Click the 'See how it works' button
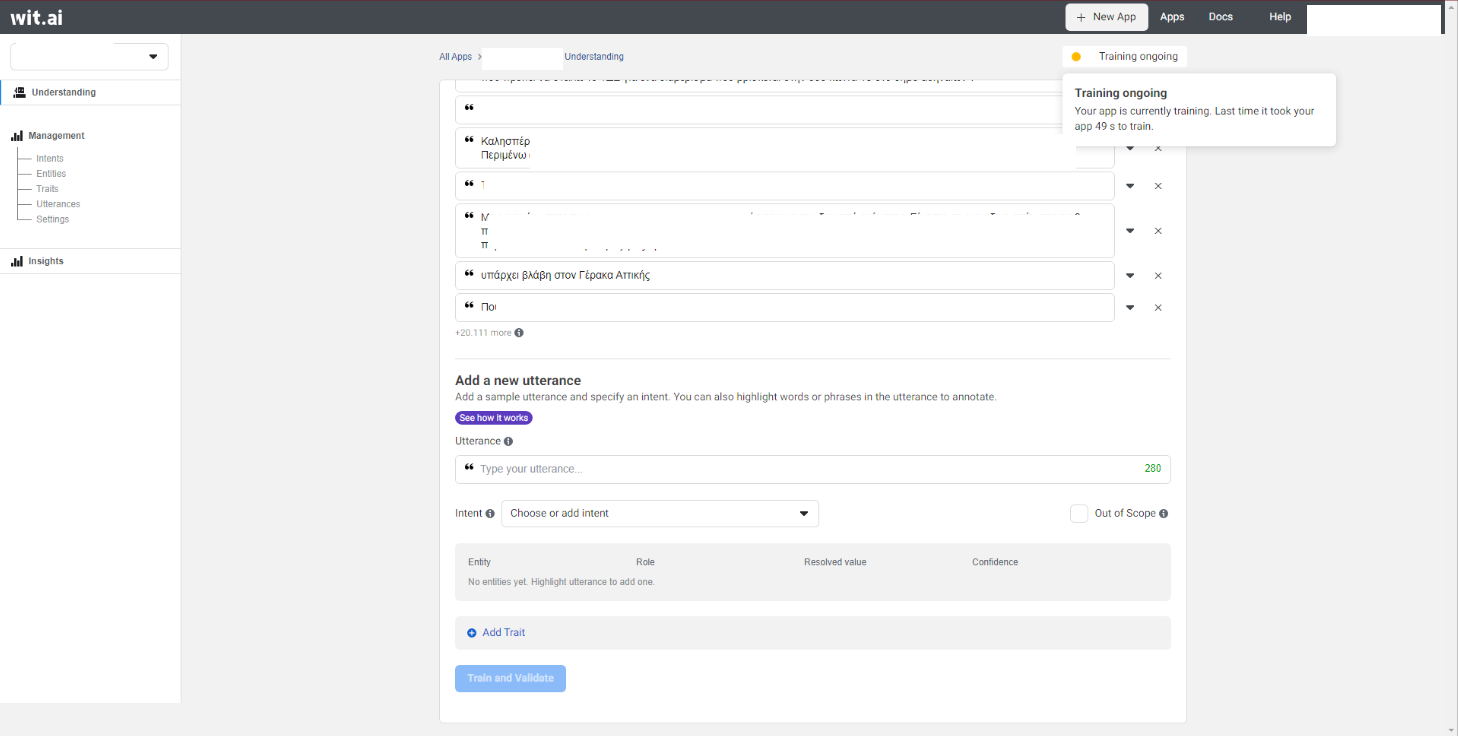The image size is (1458, 736). click(494, 418)
